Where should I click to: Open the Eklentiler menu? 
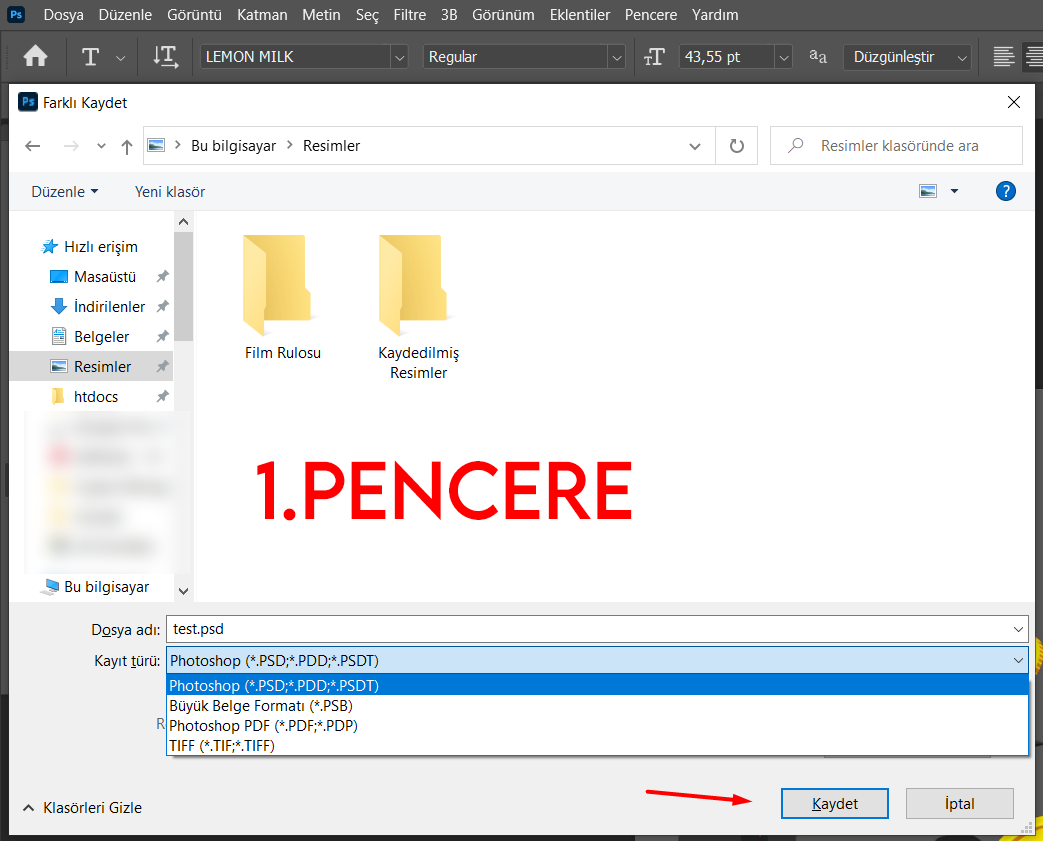pos(579,15)
